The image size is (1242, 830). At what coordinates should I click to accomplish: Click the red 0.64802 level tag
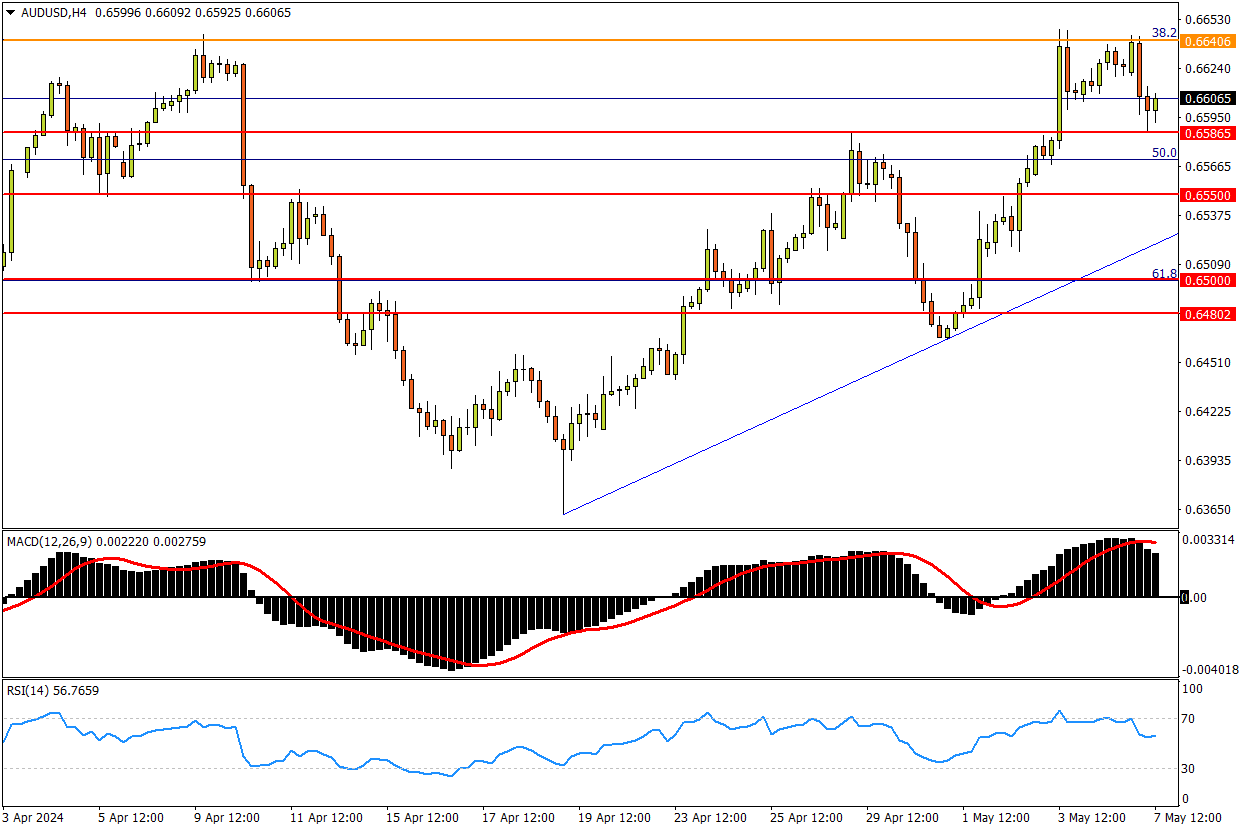click(1209, 314)
